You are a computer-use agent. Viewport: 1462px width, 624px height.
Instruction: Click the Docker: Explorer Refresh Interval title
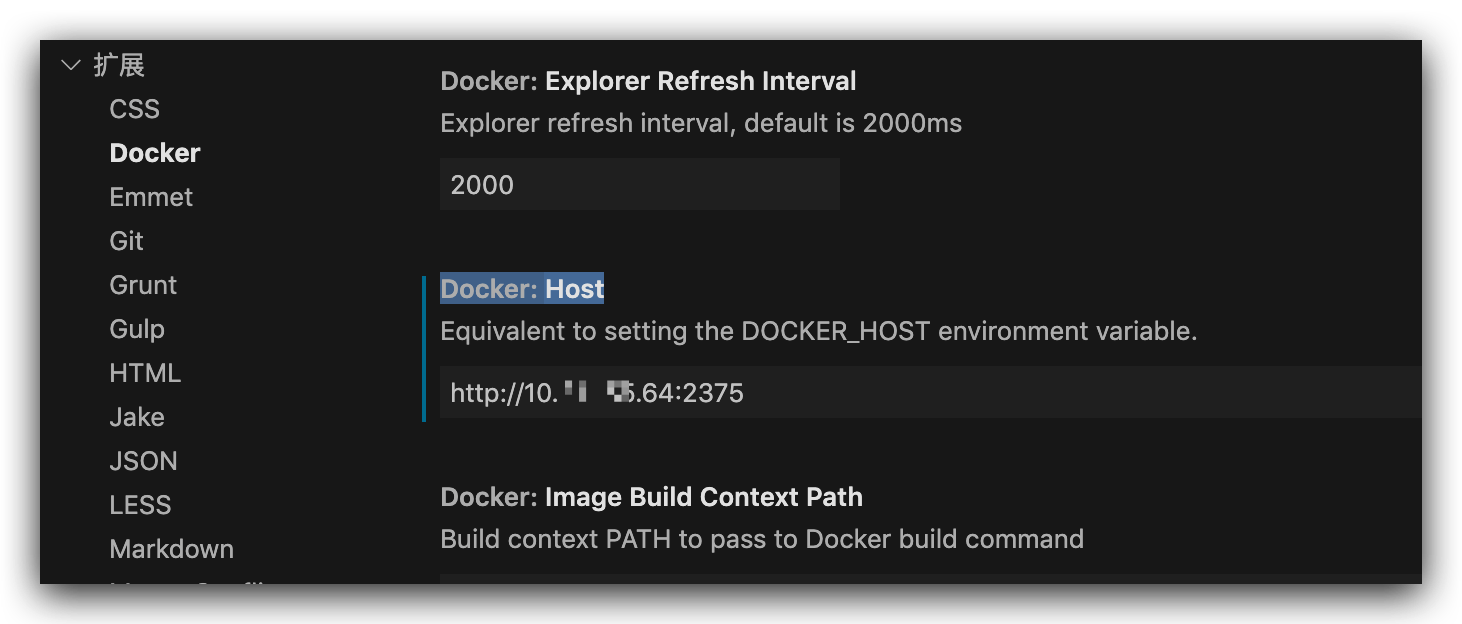pyautogui.click(x=648, y=81)
